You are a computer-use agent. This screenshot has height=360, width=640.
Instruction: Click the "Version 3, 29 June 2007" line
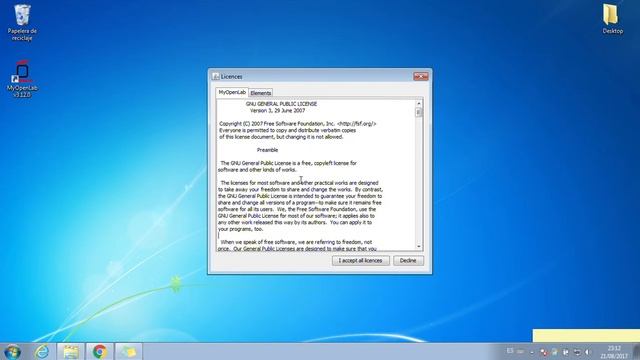click(x=278, y=111)
